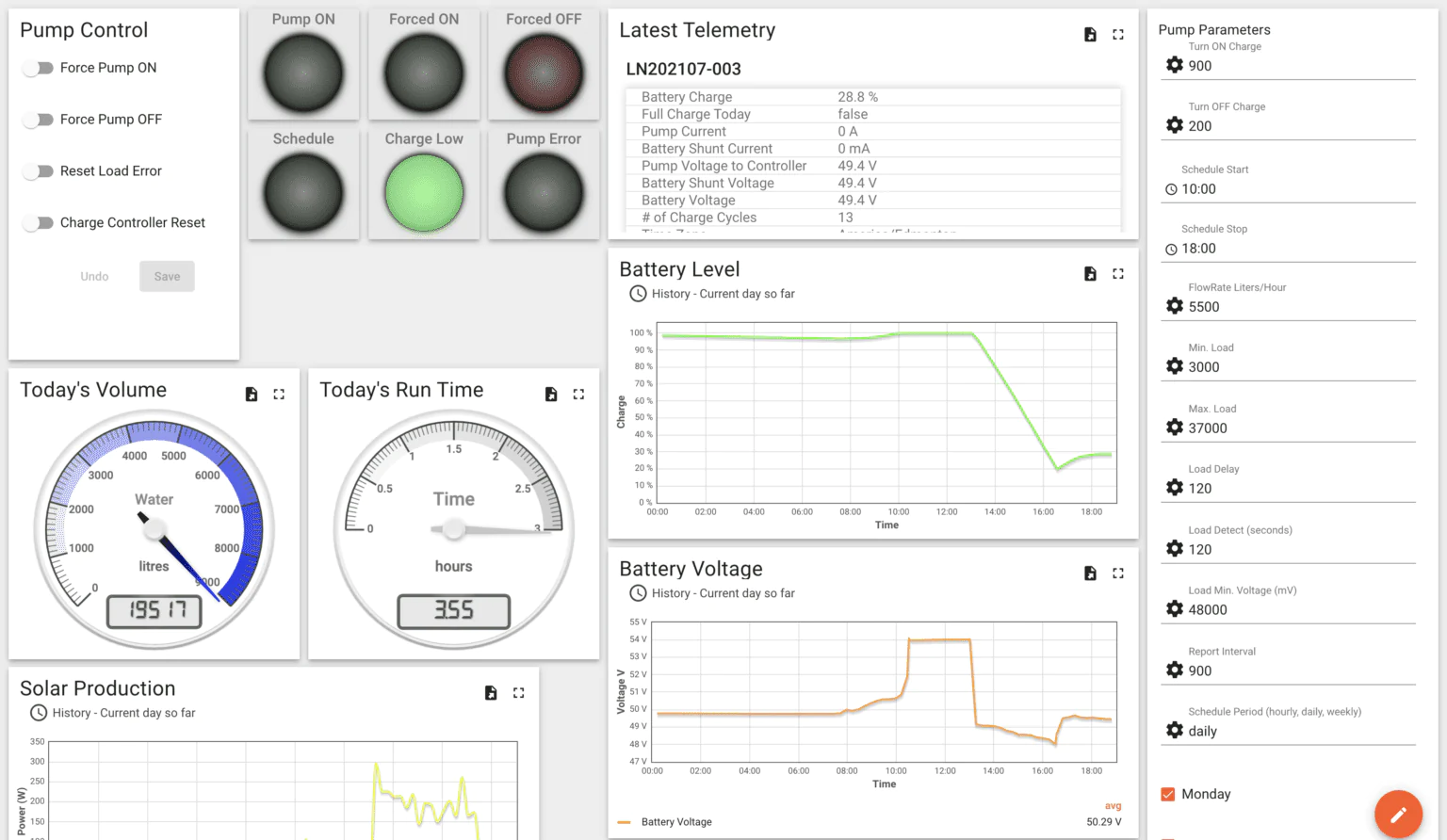Open Solar Production history time selector

click(39, 713)
